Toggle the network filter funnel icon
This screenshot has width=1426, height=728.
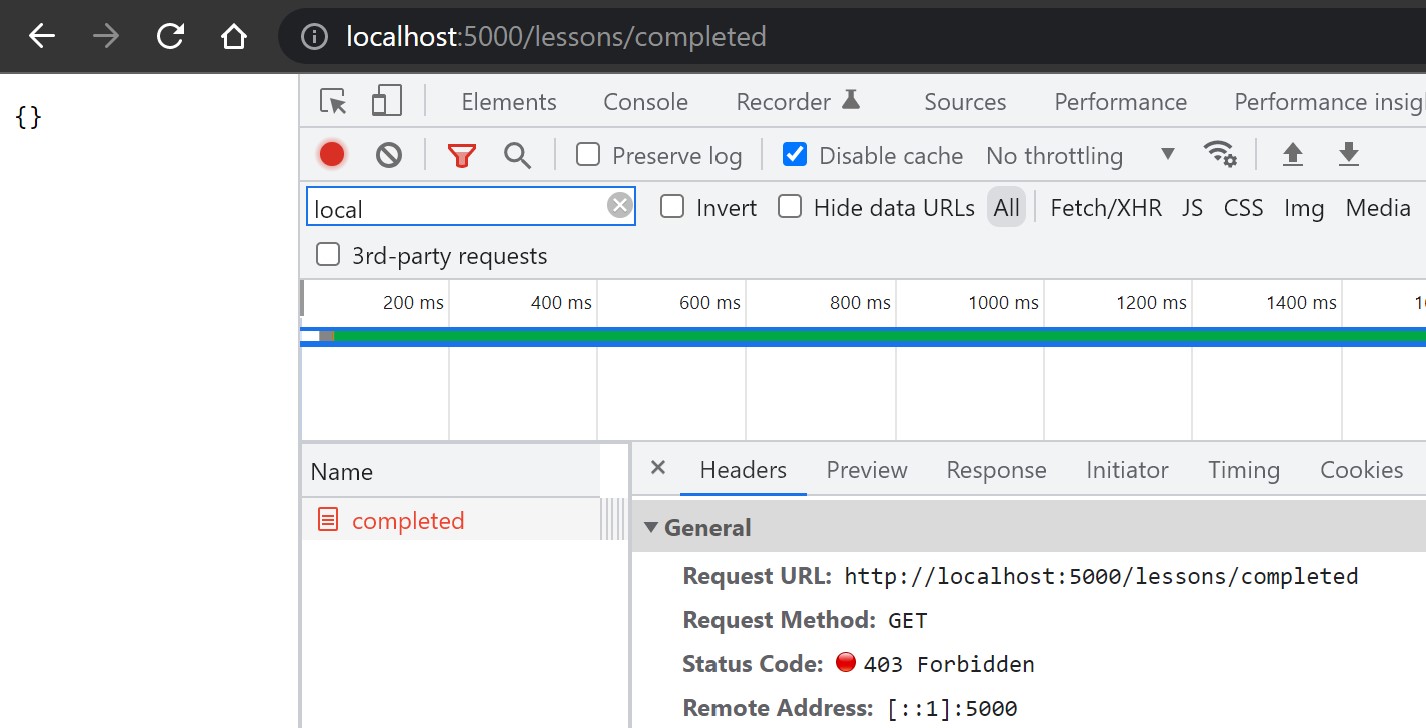(x=461, y=155)
